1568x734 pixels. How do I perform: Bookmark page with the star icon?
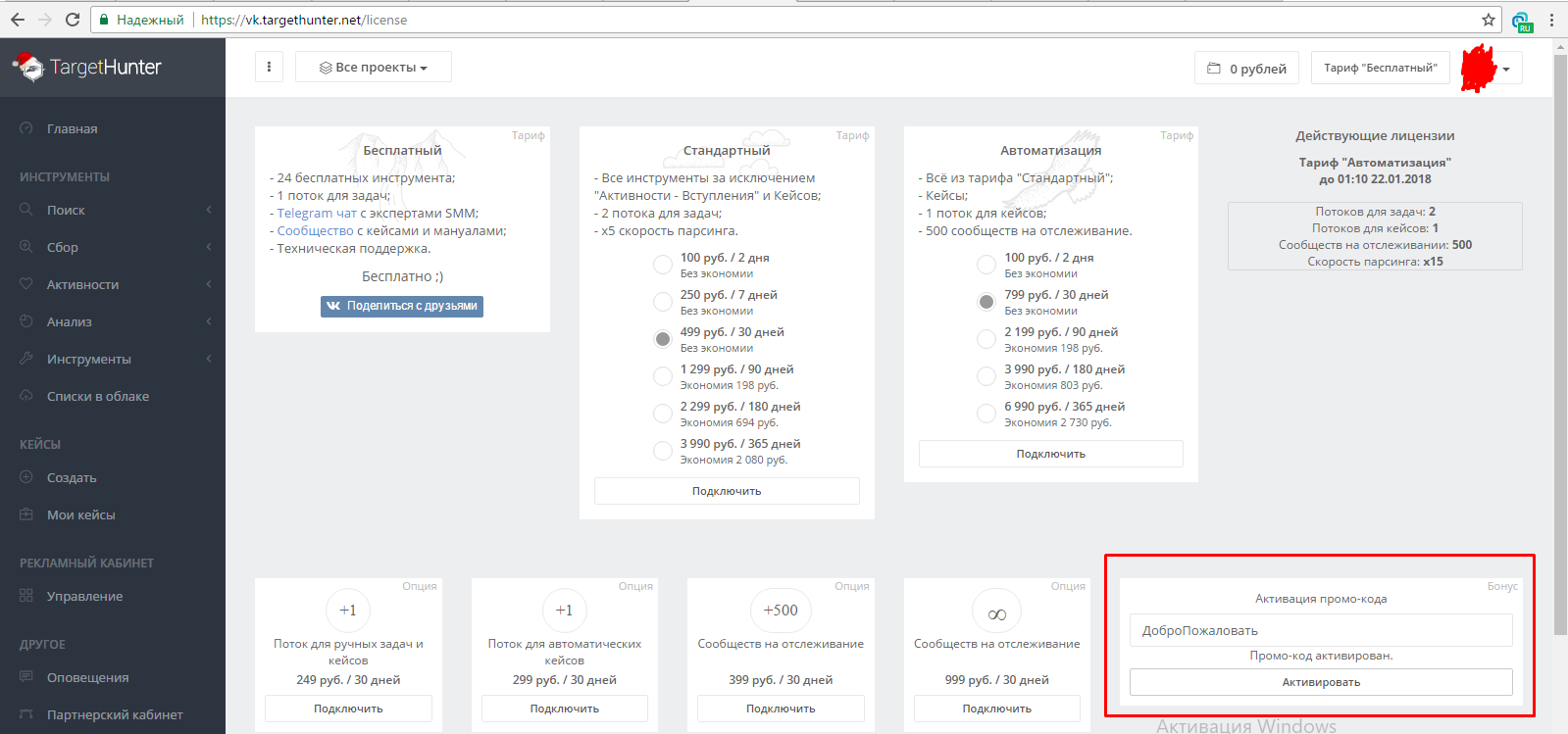1488,20
